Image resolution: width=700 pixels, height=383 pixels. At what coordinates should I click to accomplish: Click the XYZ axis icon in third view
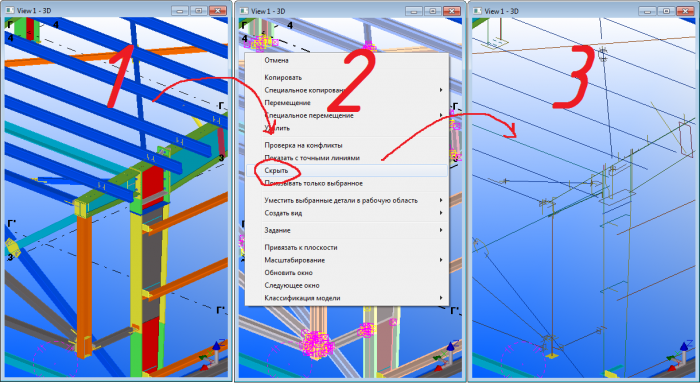(x=679, y=356)
